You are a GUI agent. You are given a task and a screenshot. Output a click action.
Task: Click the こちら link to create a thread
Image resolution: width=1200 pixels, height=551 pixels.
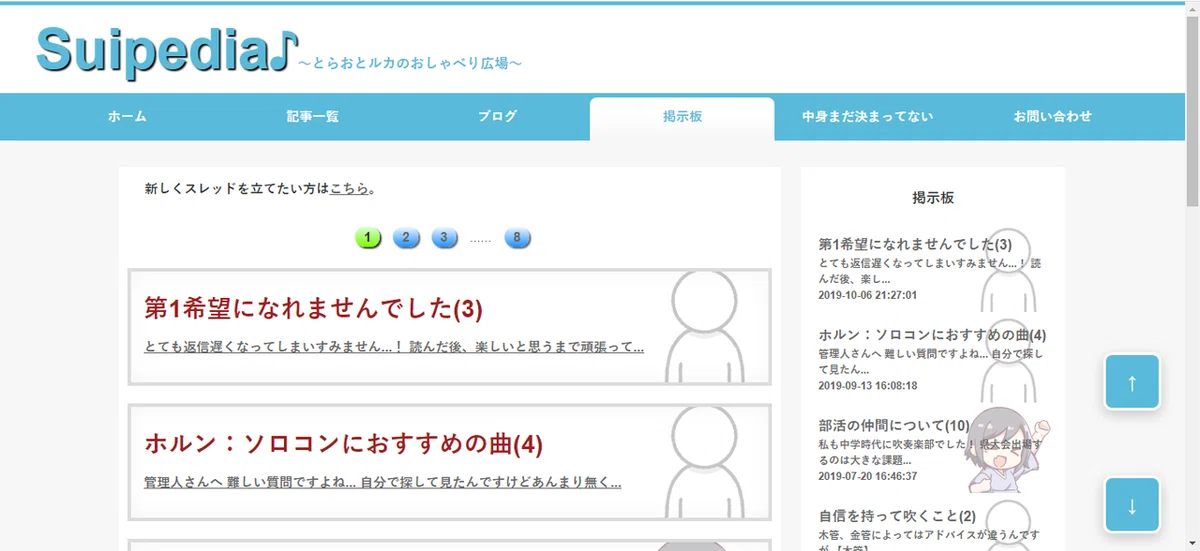tap(349, 188)
